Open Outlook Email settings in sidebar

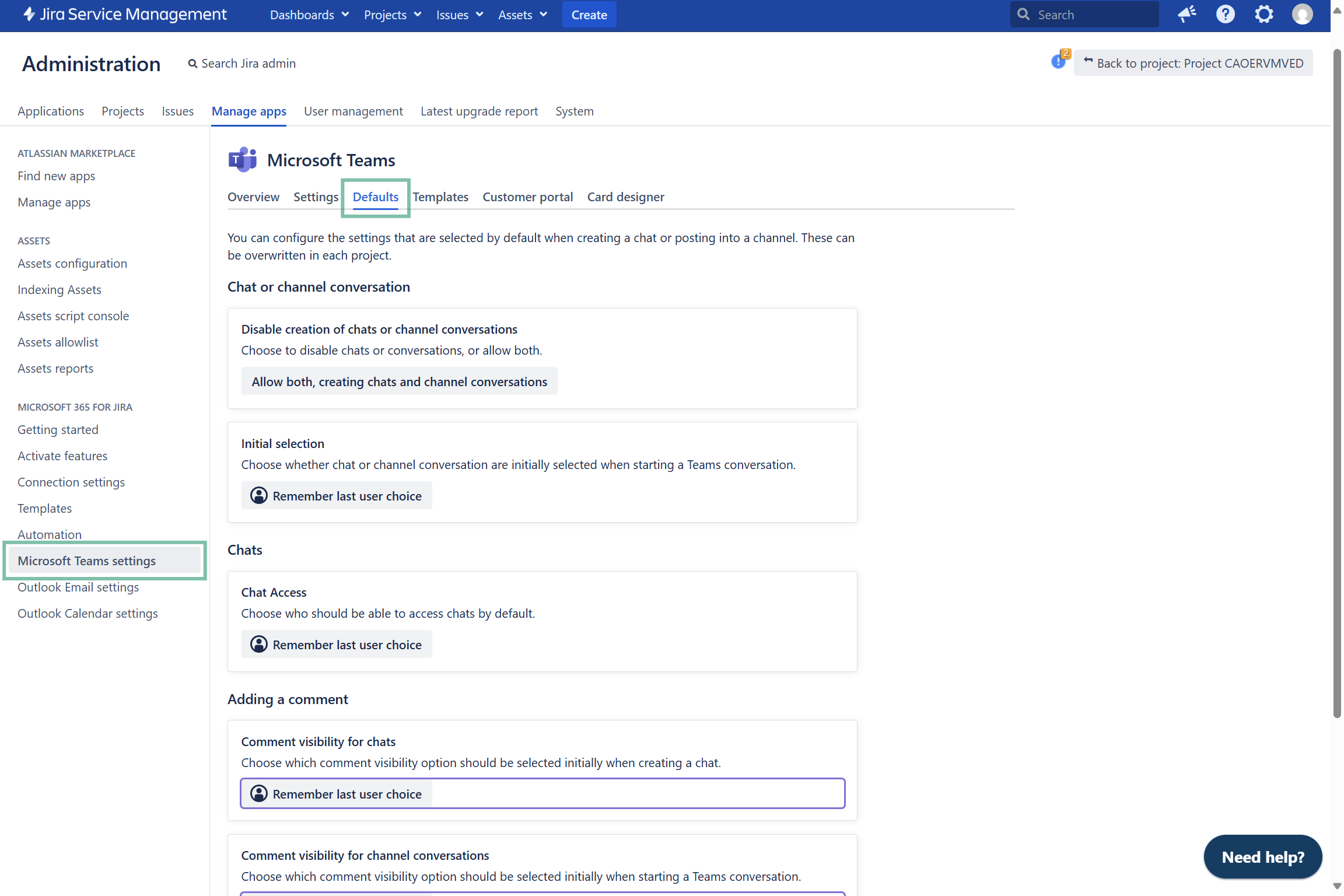(78, 587)
